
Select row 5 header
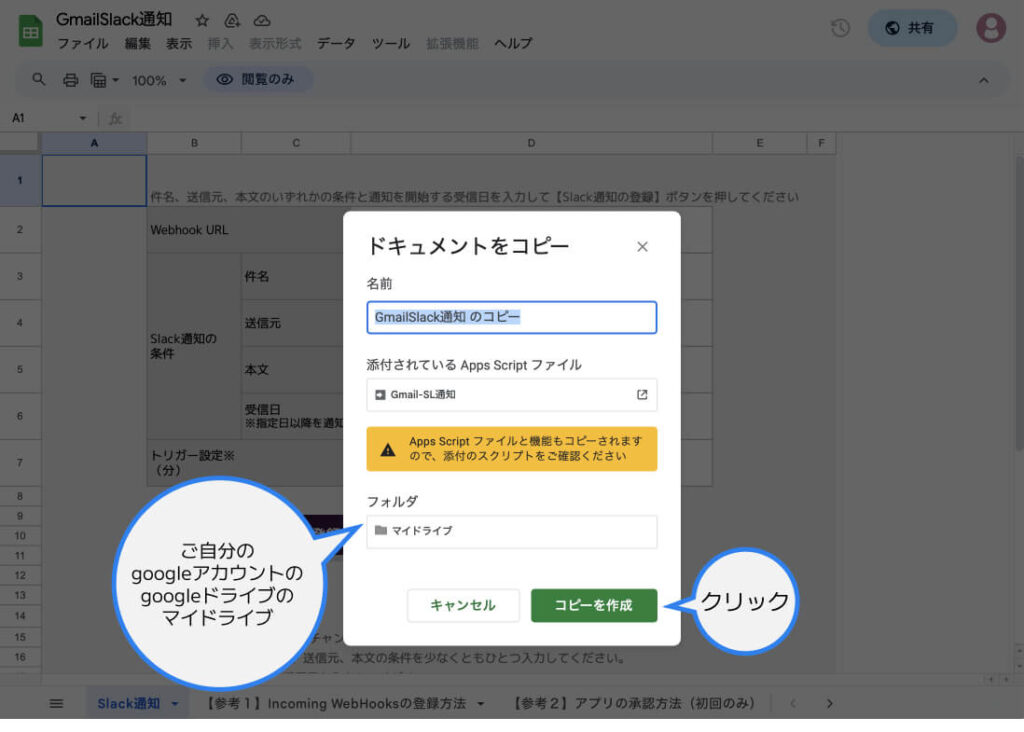pyautogui.click(x=20, y=370)
